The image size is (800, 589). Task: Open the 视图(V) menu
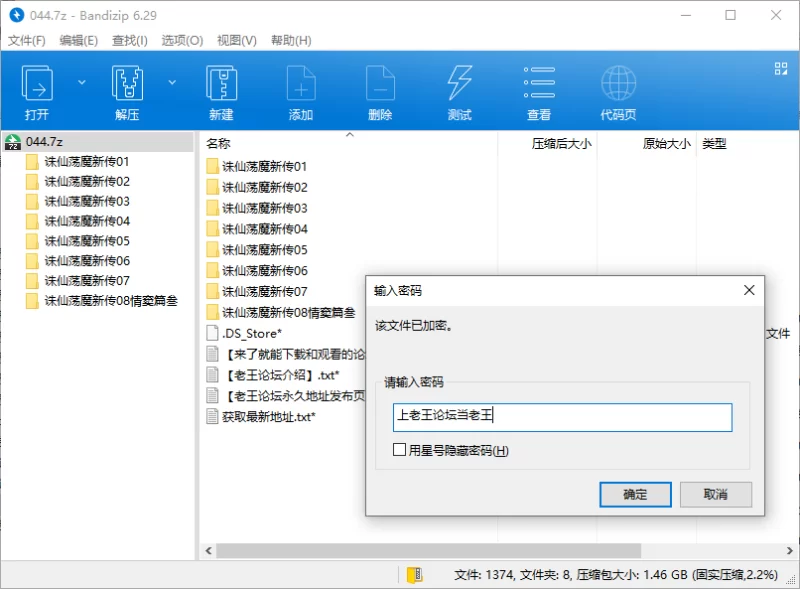pyautogui.click(x=237, y=40)
